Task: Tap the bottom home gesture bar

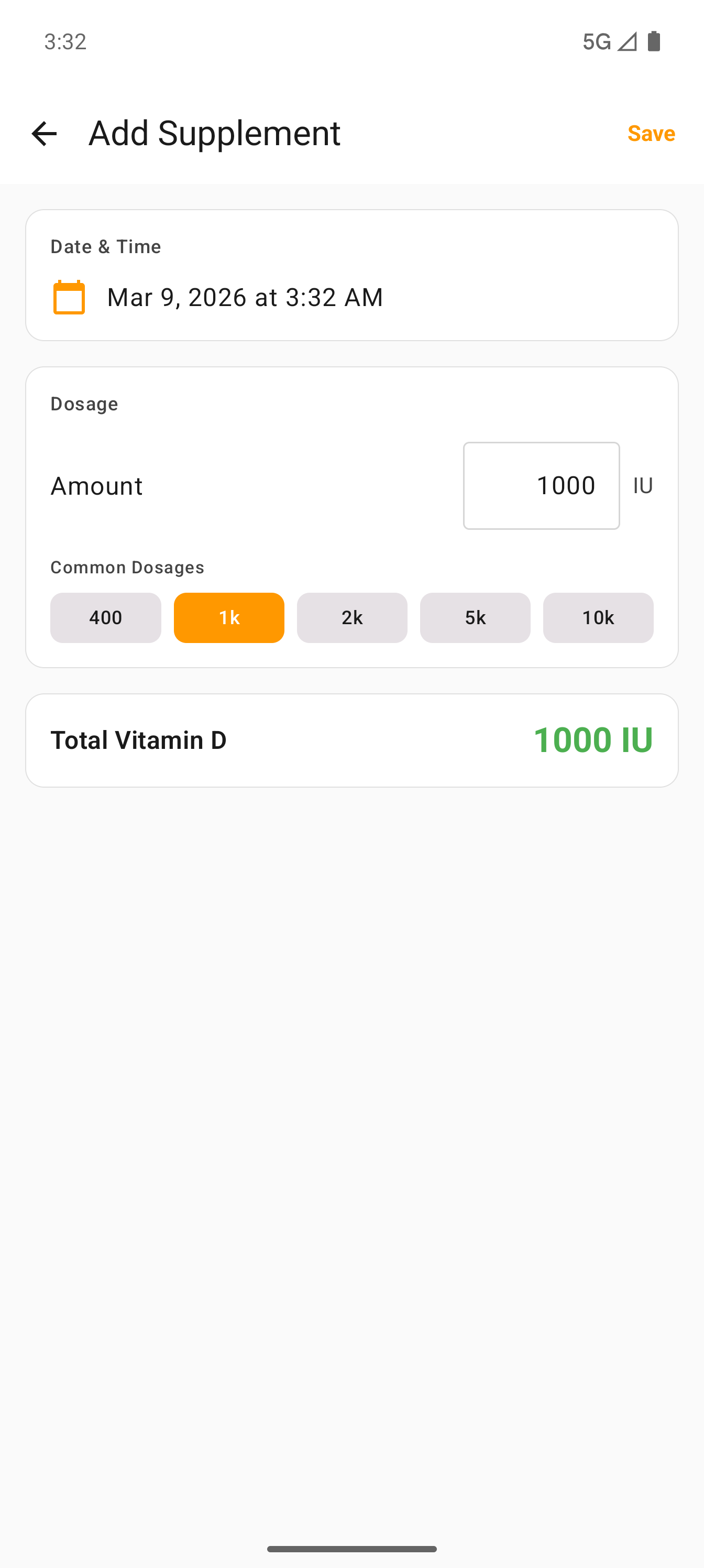Action: pos(351,1549)
